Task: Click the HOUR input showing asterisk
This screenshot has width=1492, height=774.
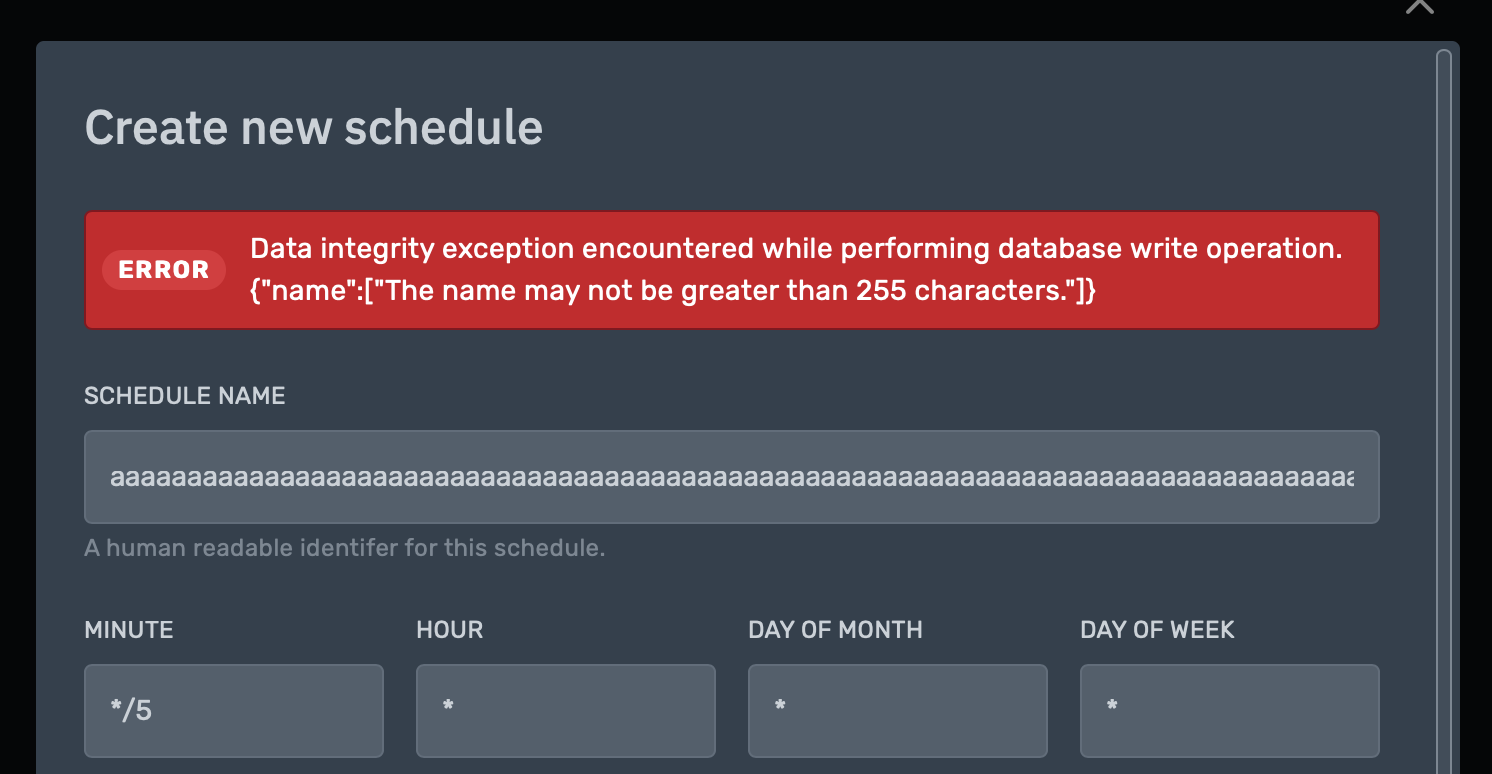Action: point(565,710)
